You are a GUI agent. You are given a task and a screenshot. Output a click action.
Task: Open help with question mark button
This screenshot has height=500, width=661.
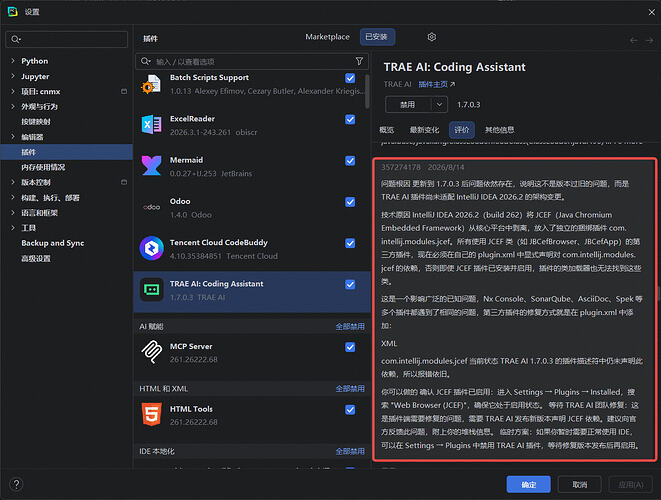click(16, 484)
